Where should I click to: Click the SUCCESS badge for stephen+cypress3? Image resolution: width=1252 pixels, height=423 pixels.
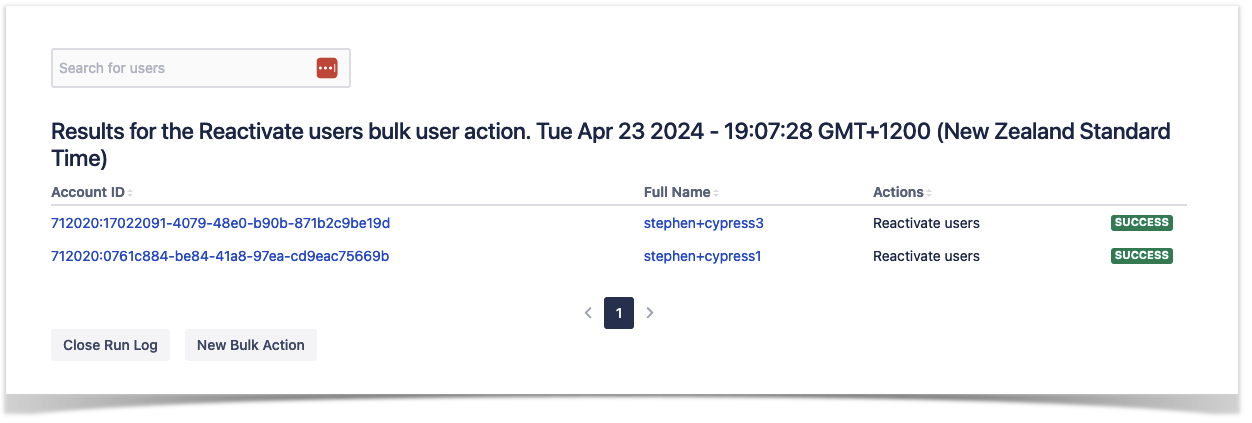tap(1141, 223)
